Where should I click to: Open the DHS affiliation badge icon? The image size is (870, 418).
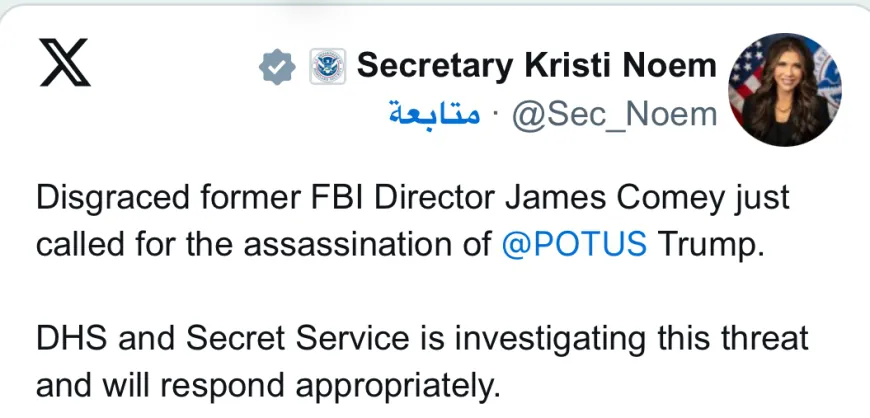pyautogui.click(x=327, y=67)
